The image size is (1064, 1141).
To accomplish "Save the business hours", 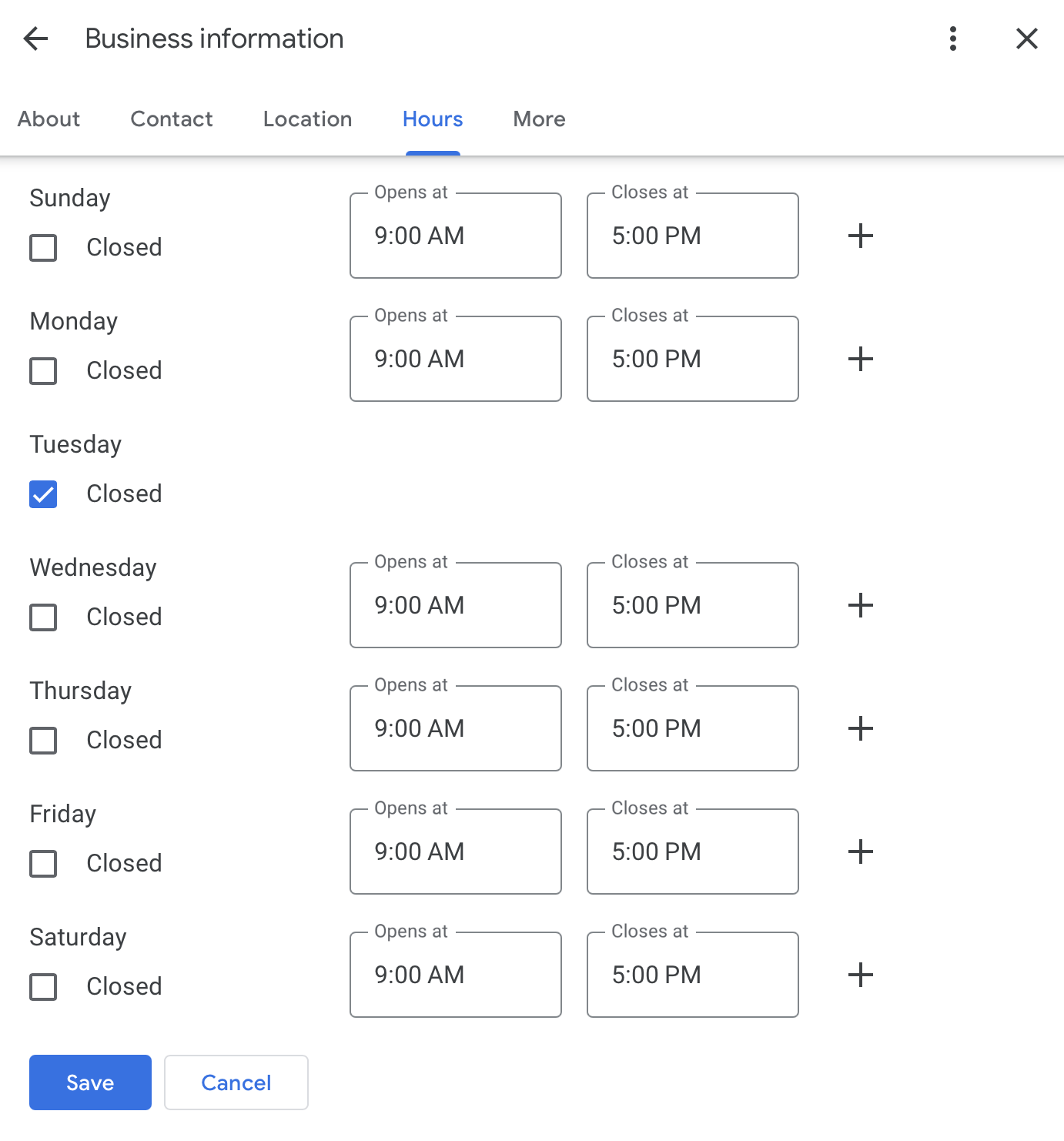I will click(90, 1082).
